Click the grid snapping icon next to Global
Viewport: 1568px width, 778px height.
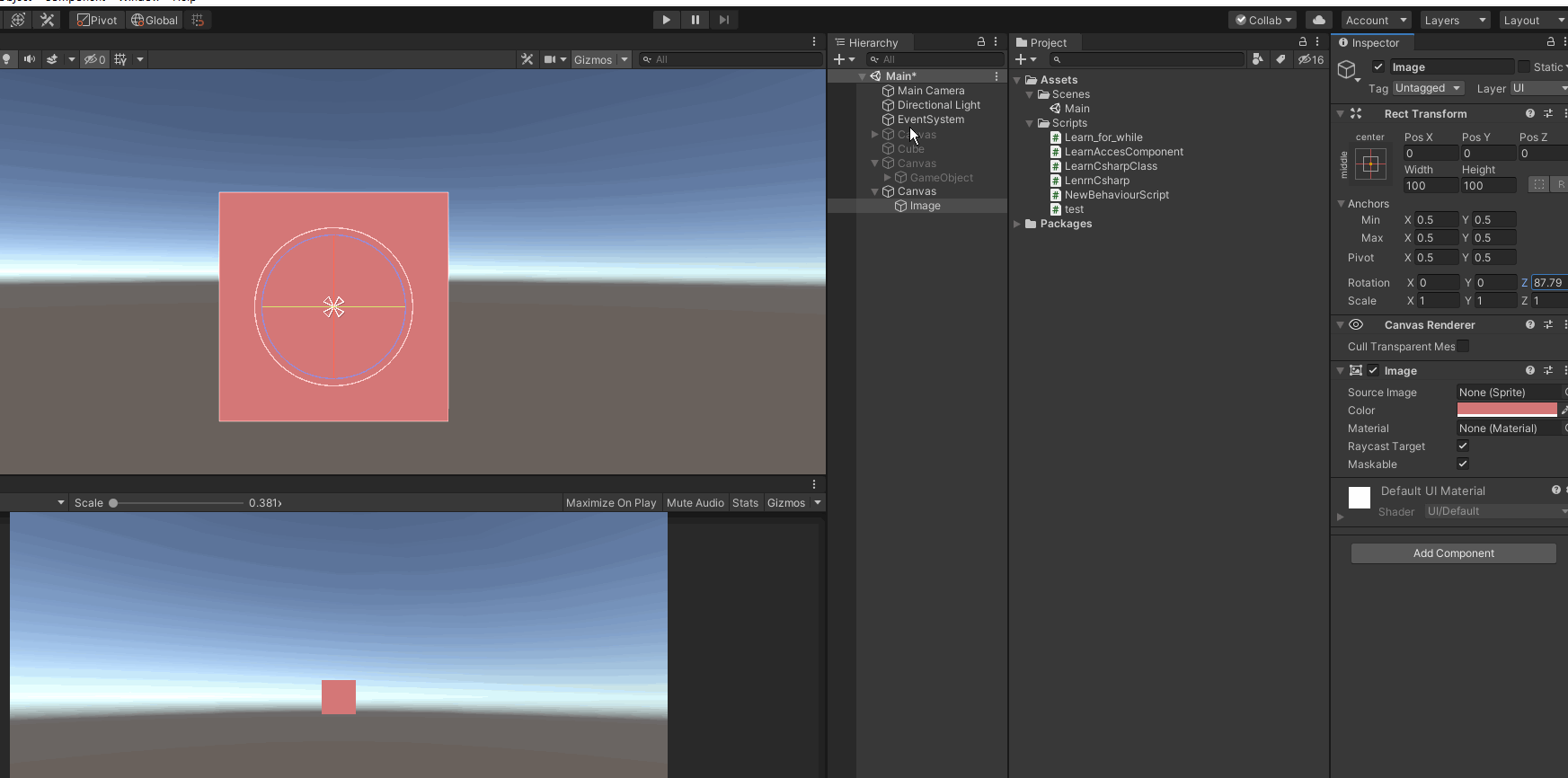198,20
